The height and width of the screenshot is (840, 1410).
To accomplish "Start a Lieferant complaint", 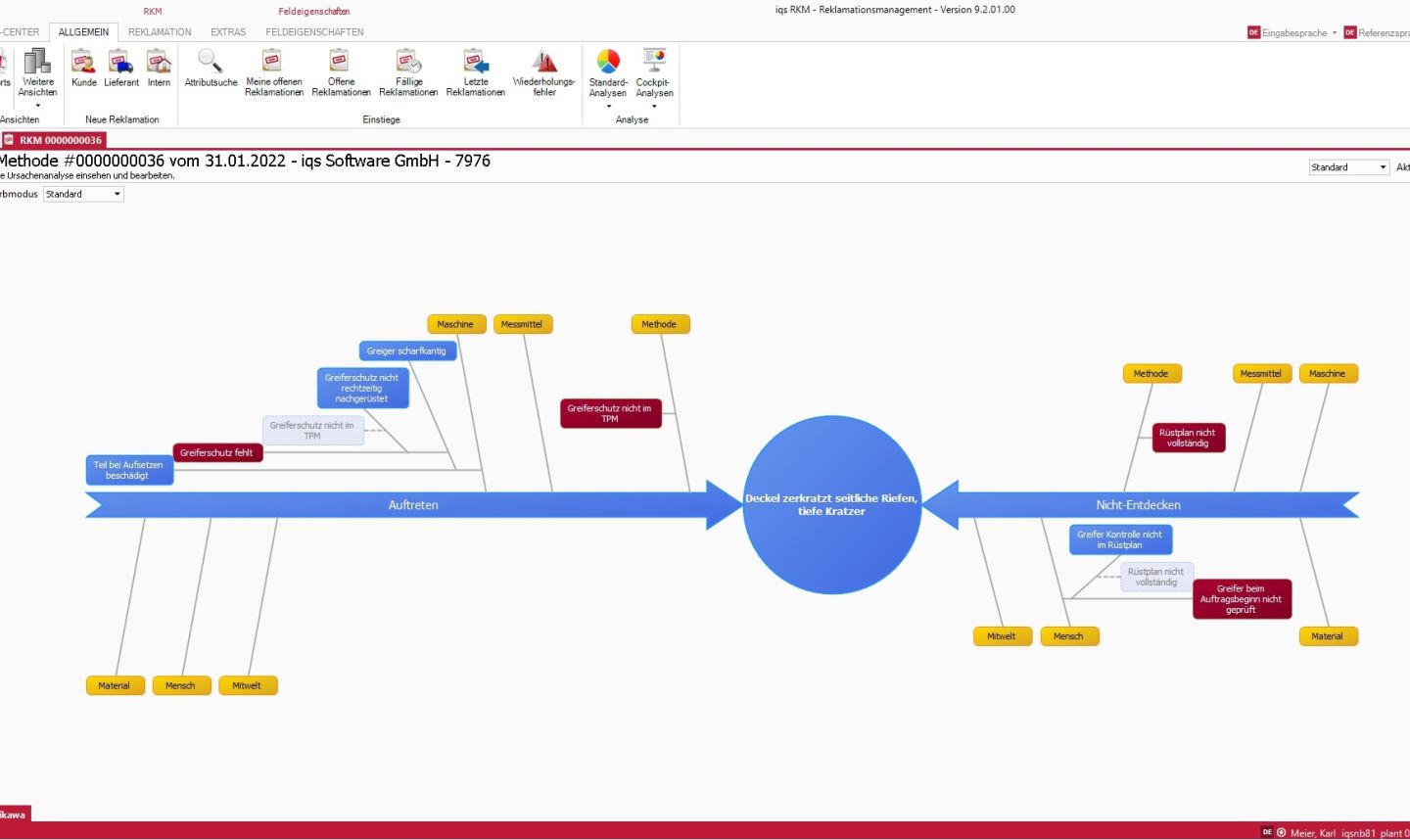I will tap(120, 69).
